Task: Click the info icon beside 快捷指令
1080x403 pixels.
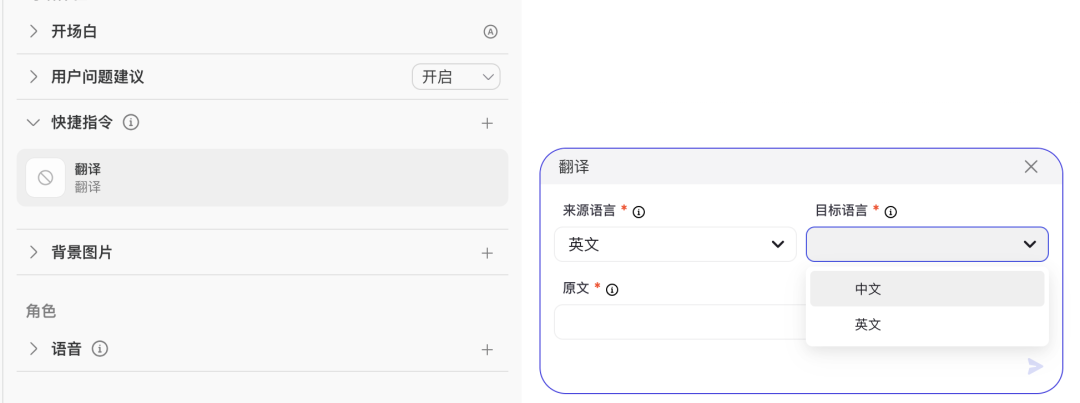Action: tap(130, 122)
